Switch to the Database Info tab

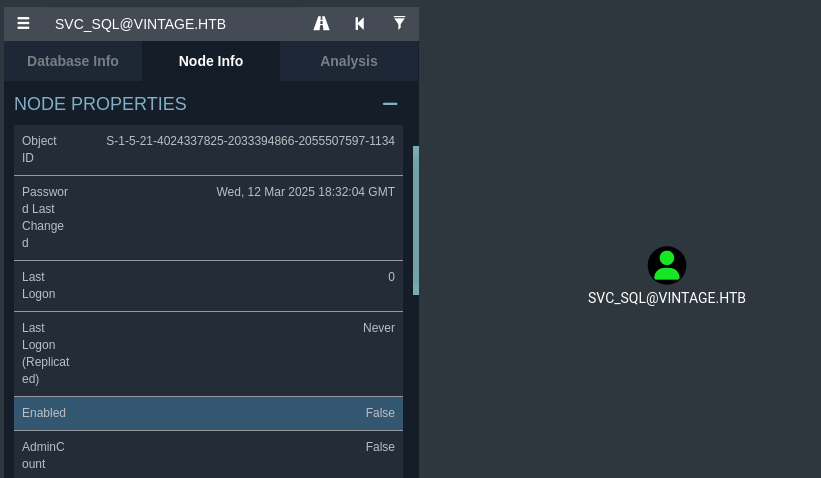pyautogui.click(x=73, y=61)
